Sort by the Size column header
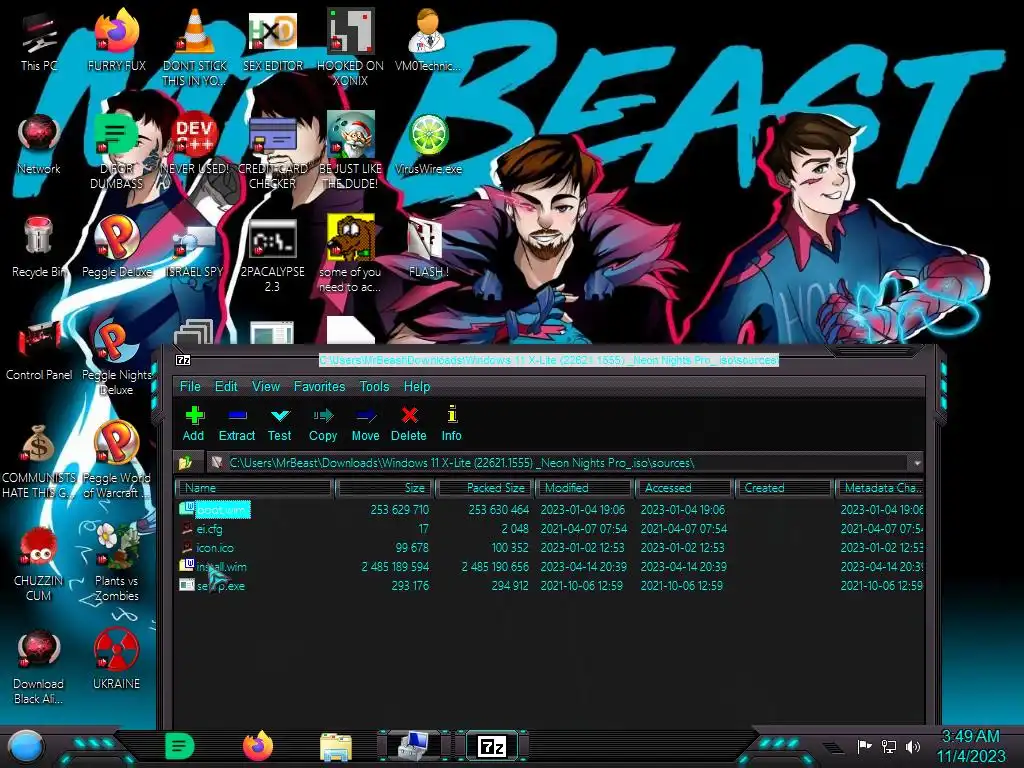 pyautogui.click(x=385, y=488)
